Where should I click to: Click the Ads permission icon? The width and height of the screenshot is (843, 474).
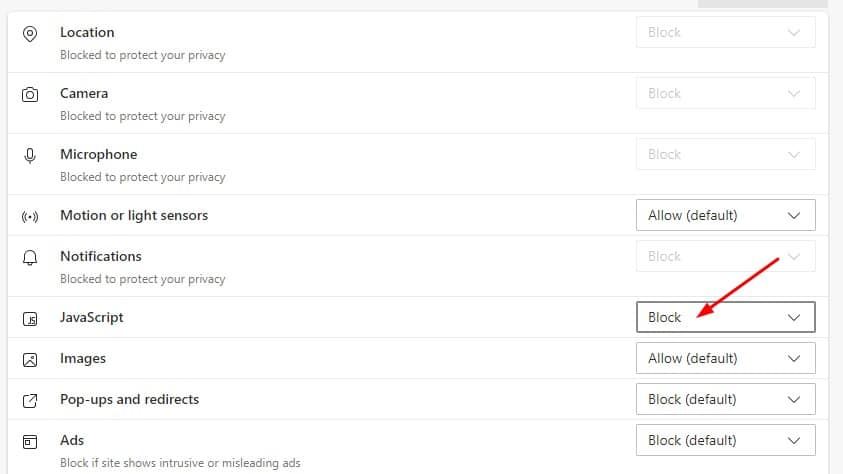click(30, 442)
